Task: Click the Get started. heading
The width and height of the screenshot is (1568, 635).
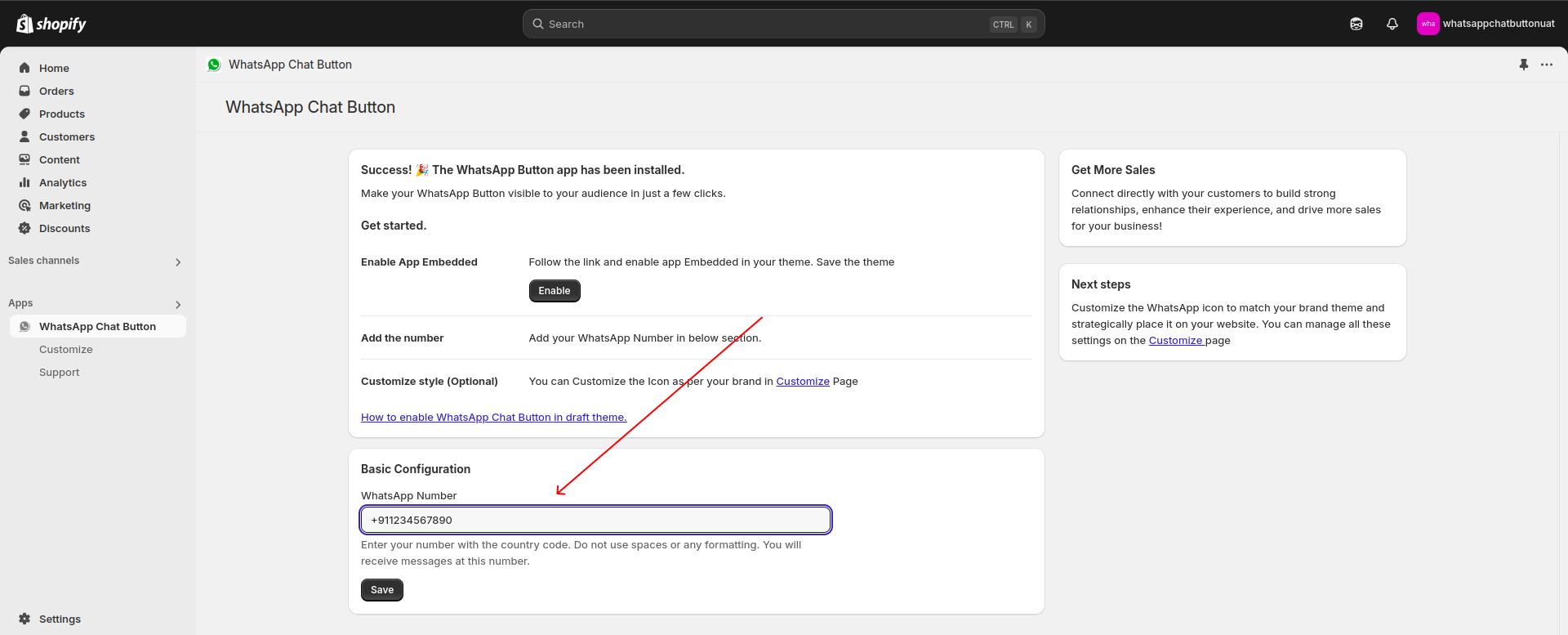Action: 394,226
